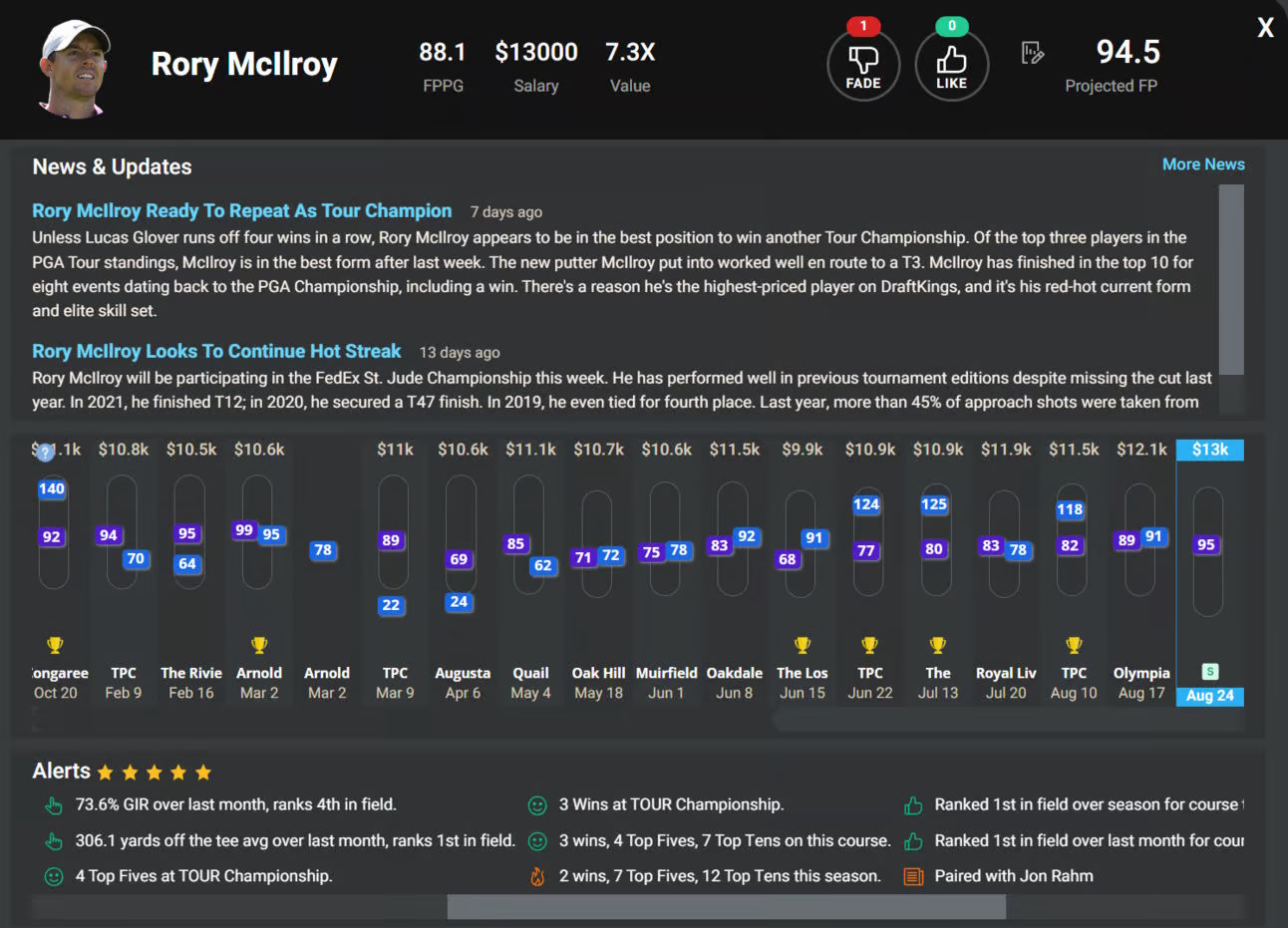The height and width of the screenshot is (928, 1288).
Task: Click the green S badge above Aug 24
Action: [x=1210, y=672]
